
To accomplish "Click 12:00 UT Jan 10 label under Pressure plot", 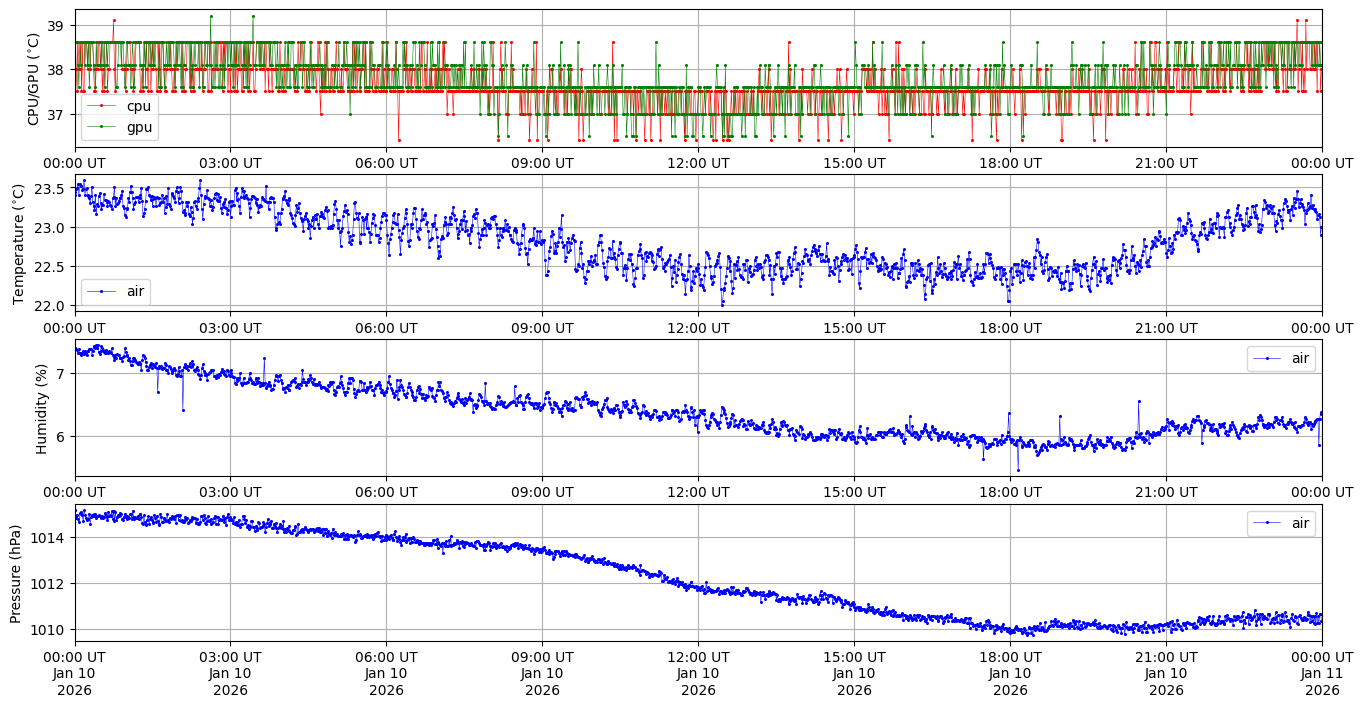I will point(698,673).
